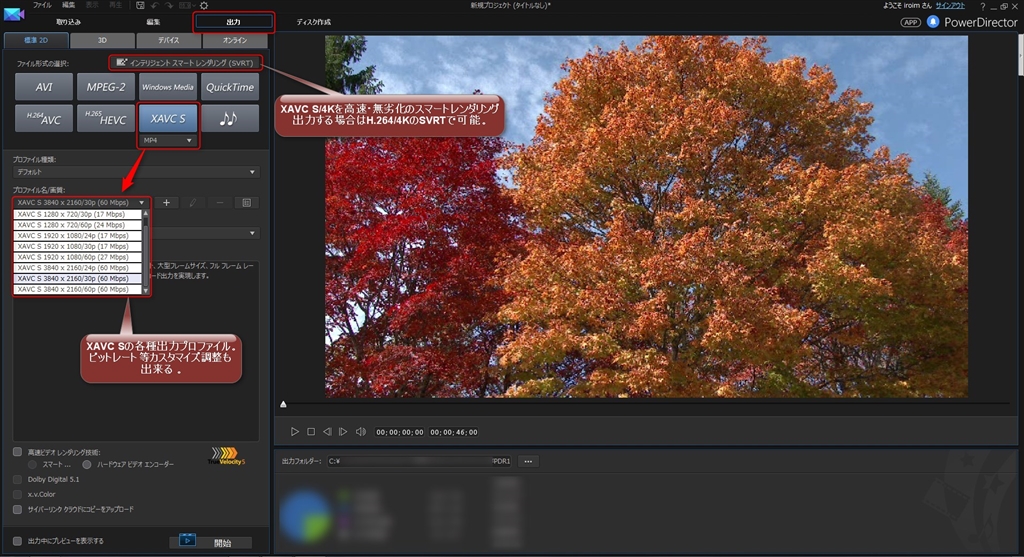The height and width of the screenshot is (557, 1024).
Task: Click the profile list scroll down arrow
Action: coord(146,291)
